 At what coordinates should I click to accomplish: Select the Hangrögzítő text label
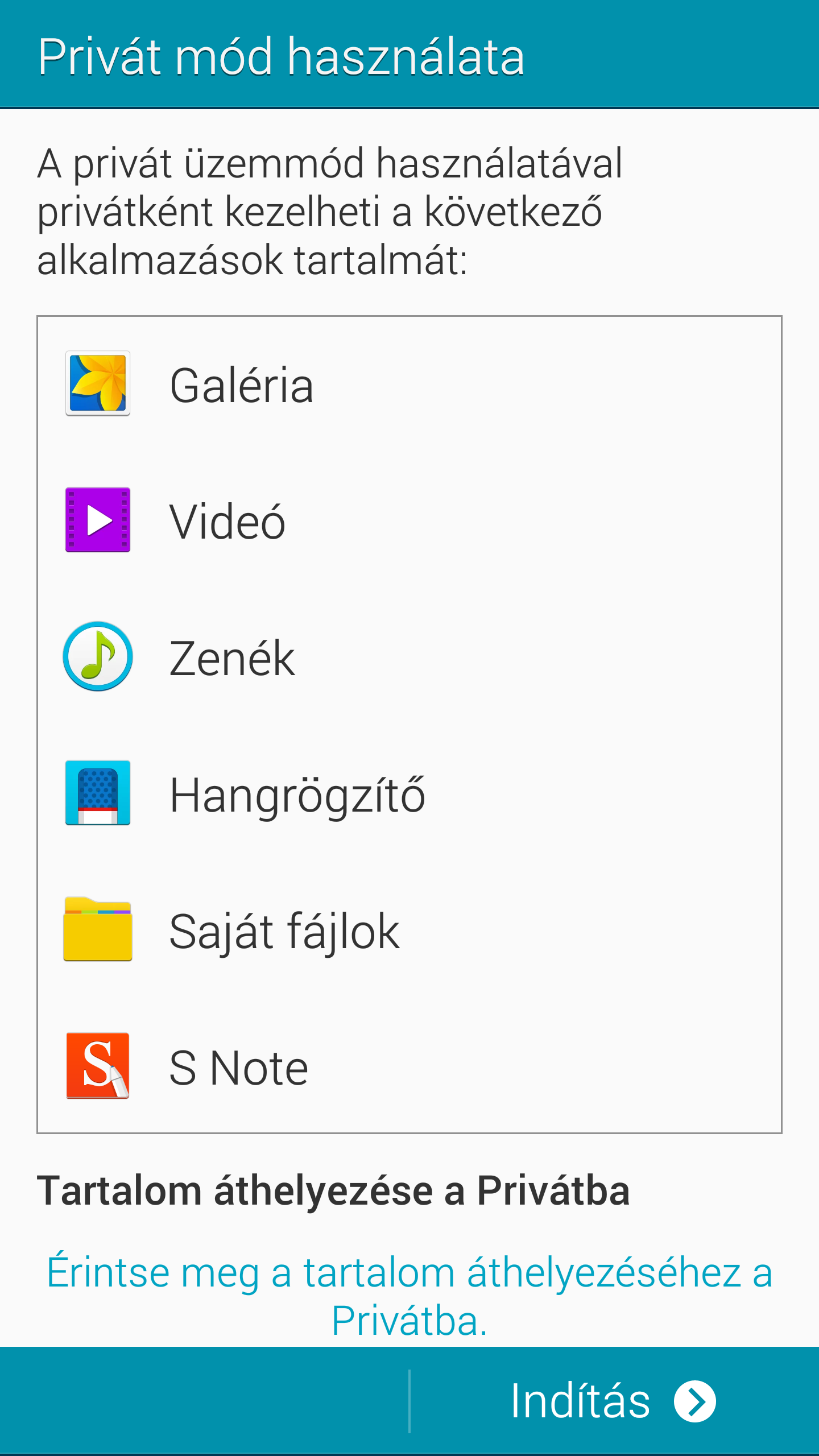[x=297, y=795]
